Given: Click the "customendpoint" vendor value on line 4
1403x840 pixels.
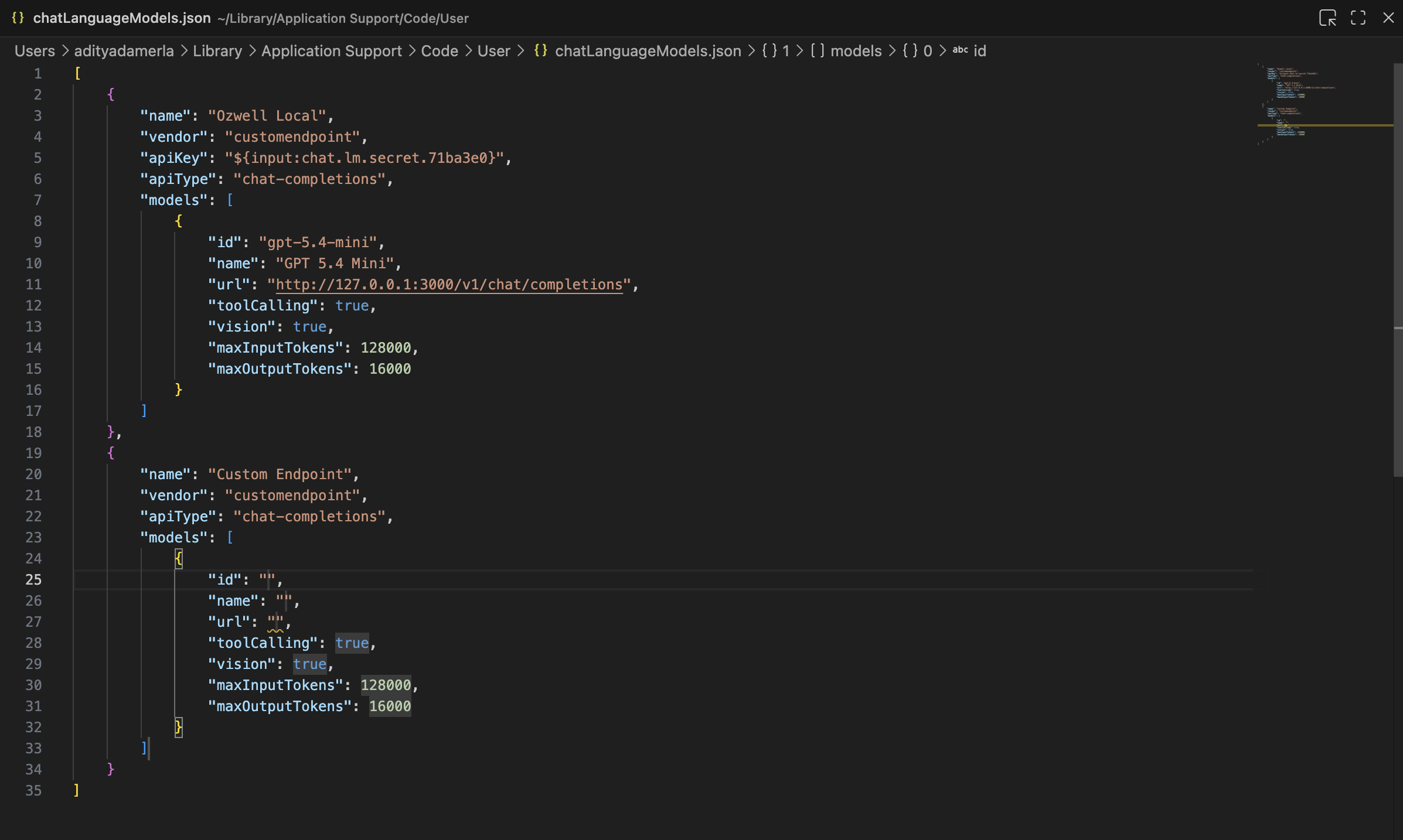Looking at the screenshot, I should (x=292, y=137).
